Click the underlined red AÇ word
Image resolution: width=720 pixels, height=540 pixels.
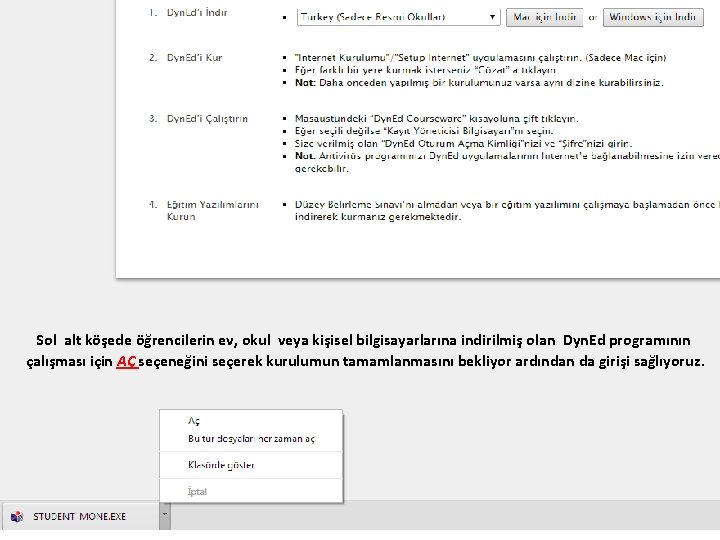pos(127,361)
